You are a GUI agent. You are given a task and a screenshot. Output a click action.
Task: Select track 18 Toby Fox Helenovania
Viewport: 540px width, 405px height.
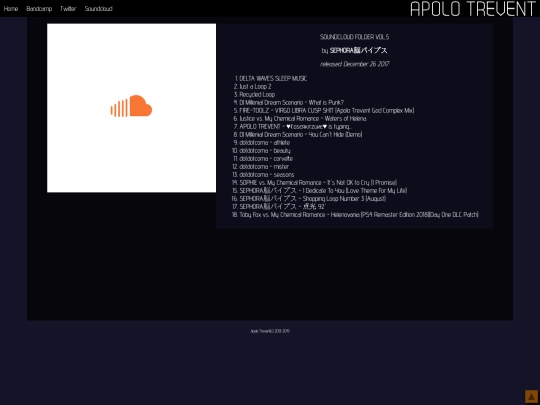click(x=359, y=215)
